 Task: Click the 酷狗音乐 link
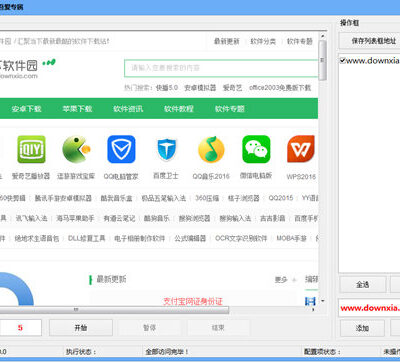pos(157,218)
